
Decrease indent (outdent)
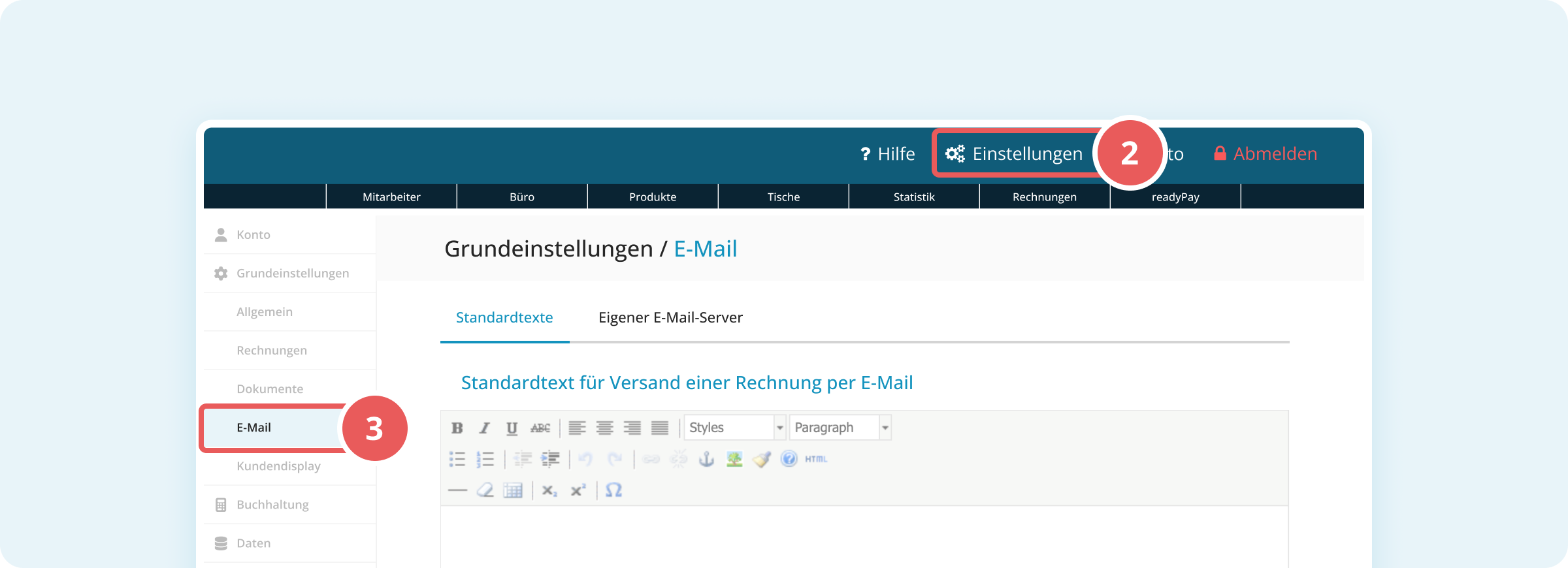click(x=522, y=460)
